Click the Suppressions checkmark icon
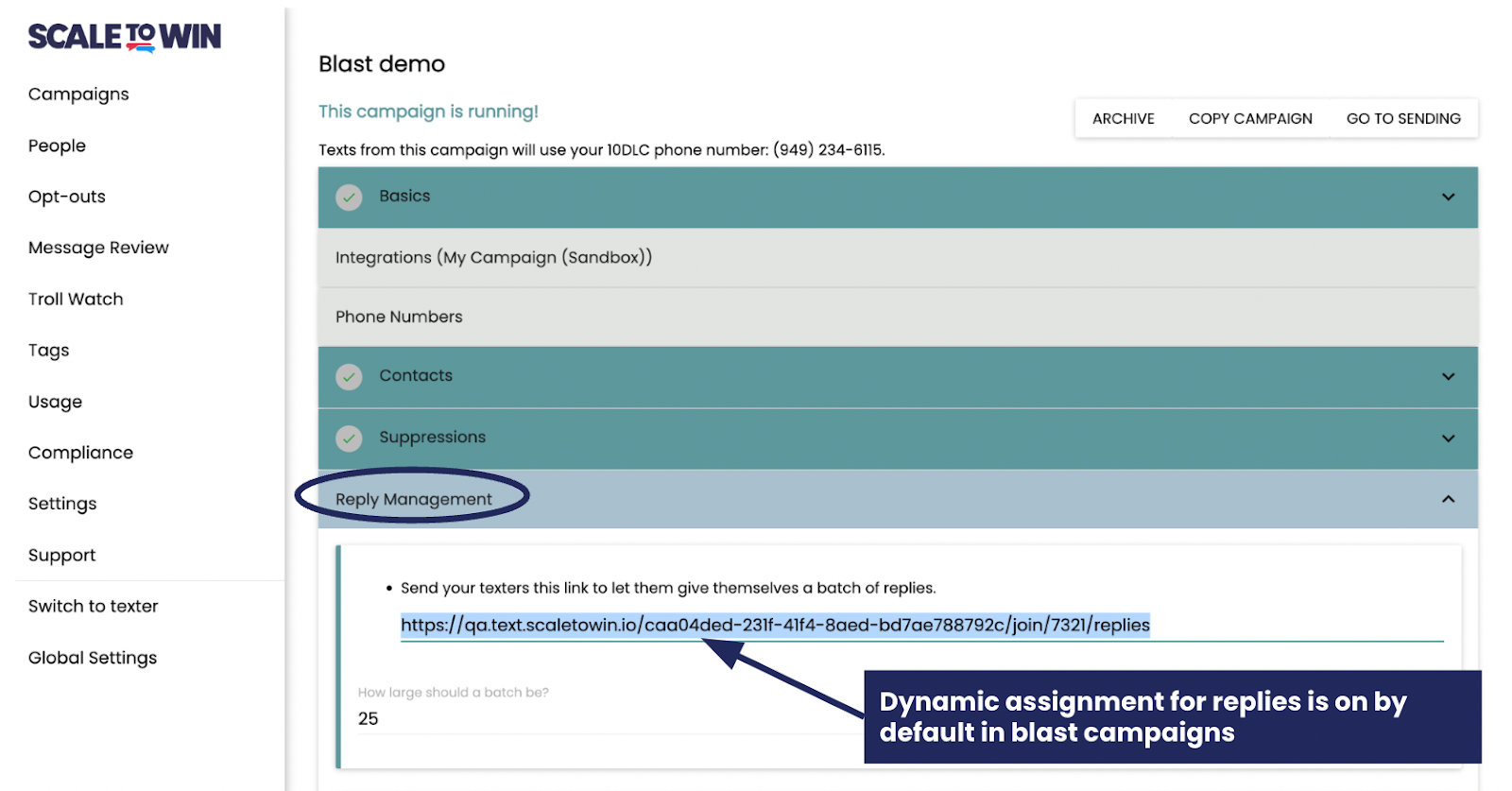Image resolution: width=1512 pixels, height=791 pixels. coord(350,438)
